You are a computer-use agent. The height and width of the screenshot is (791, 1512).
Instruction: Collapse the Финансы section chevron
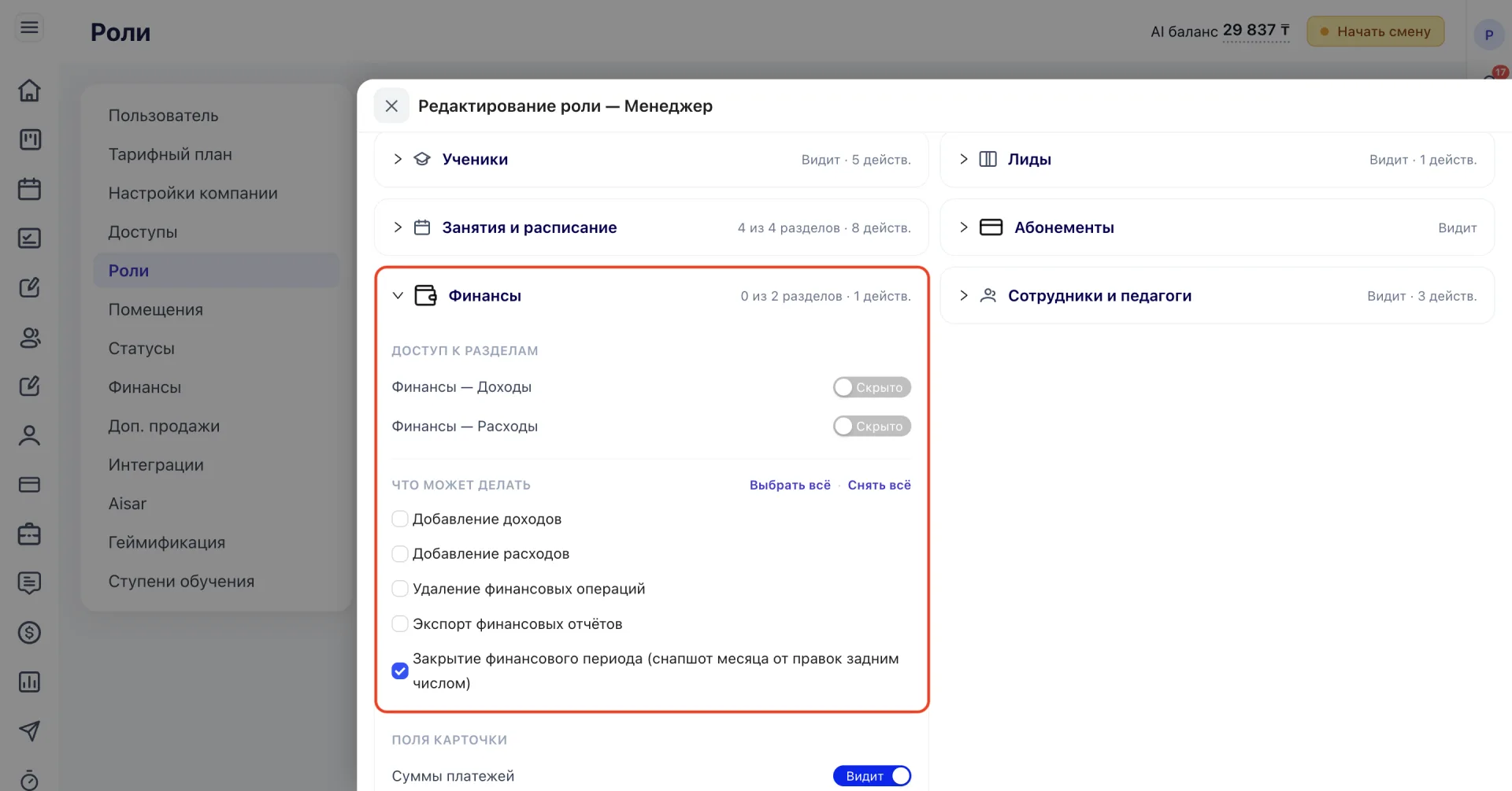pyautogui.click(x=398, y=296)
